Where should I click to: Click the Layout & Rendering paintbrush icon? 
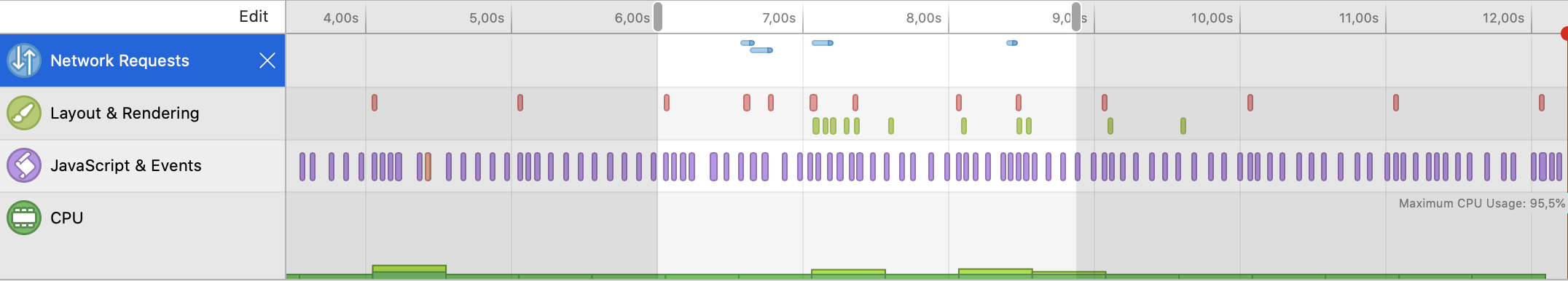(24, 113)
